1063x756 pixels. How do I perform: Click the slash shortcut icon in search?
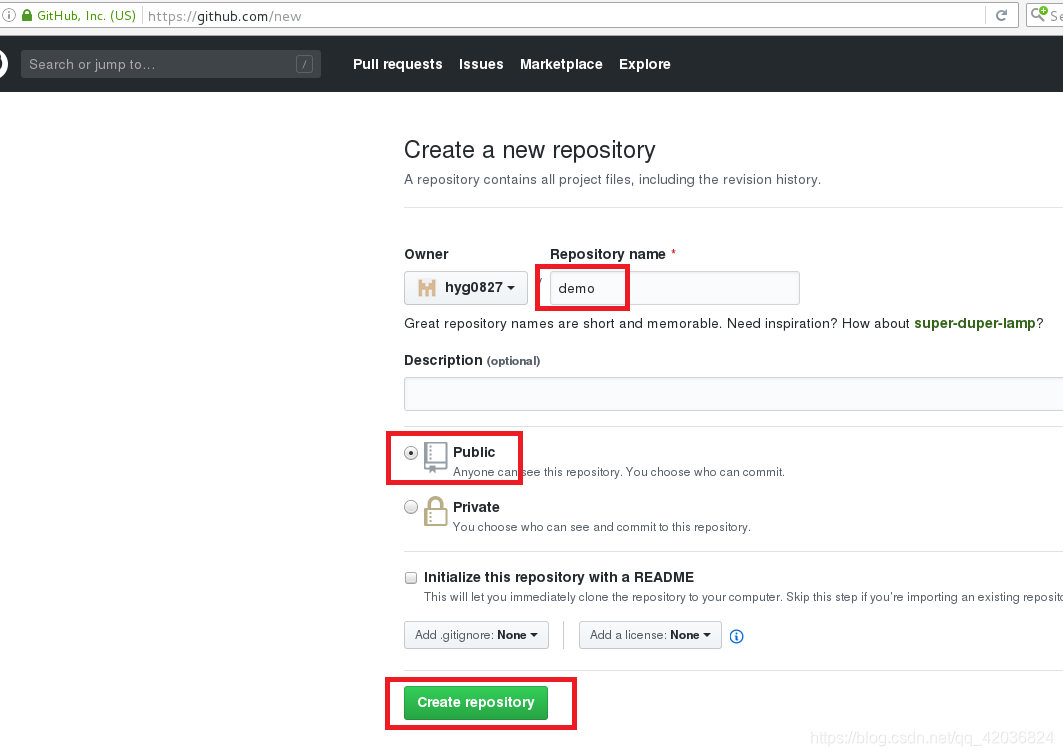pos(304,64)
